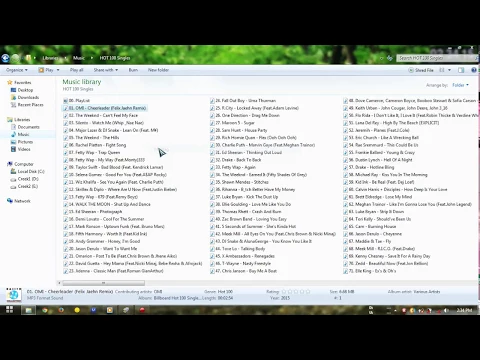Click the refresh icon beside the search box
480x360 pixels.
(x=389, y=58)
